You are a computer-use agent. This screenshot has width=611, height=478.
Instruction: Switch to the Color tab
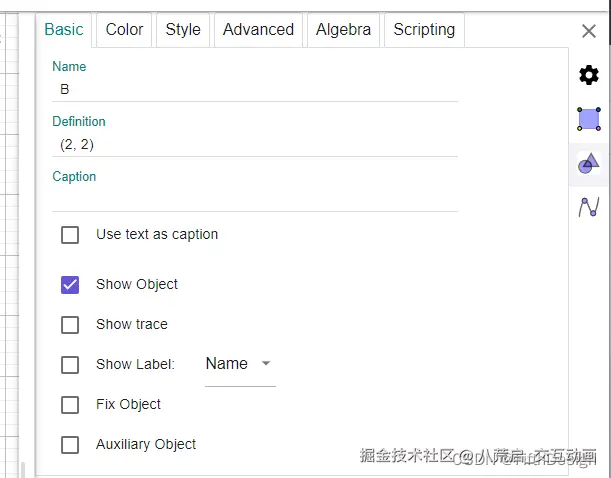click(124, 30)
